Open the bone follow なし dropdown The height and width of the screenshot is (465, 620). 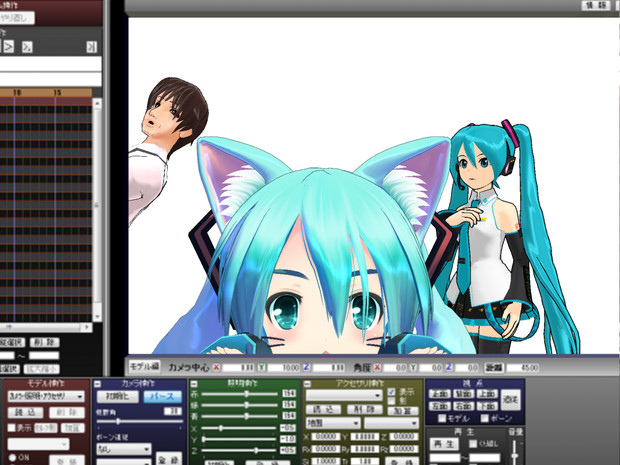[x=124, y=449]
